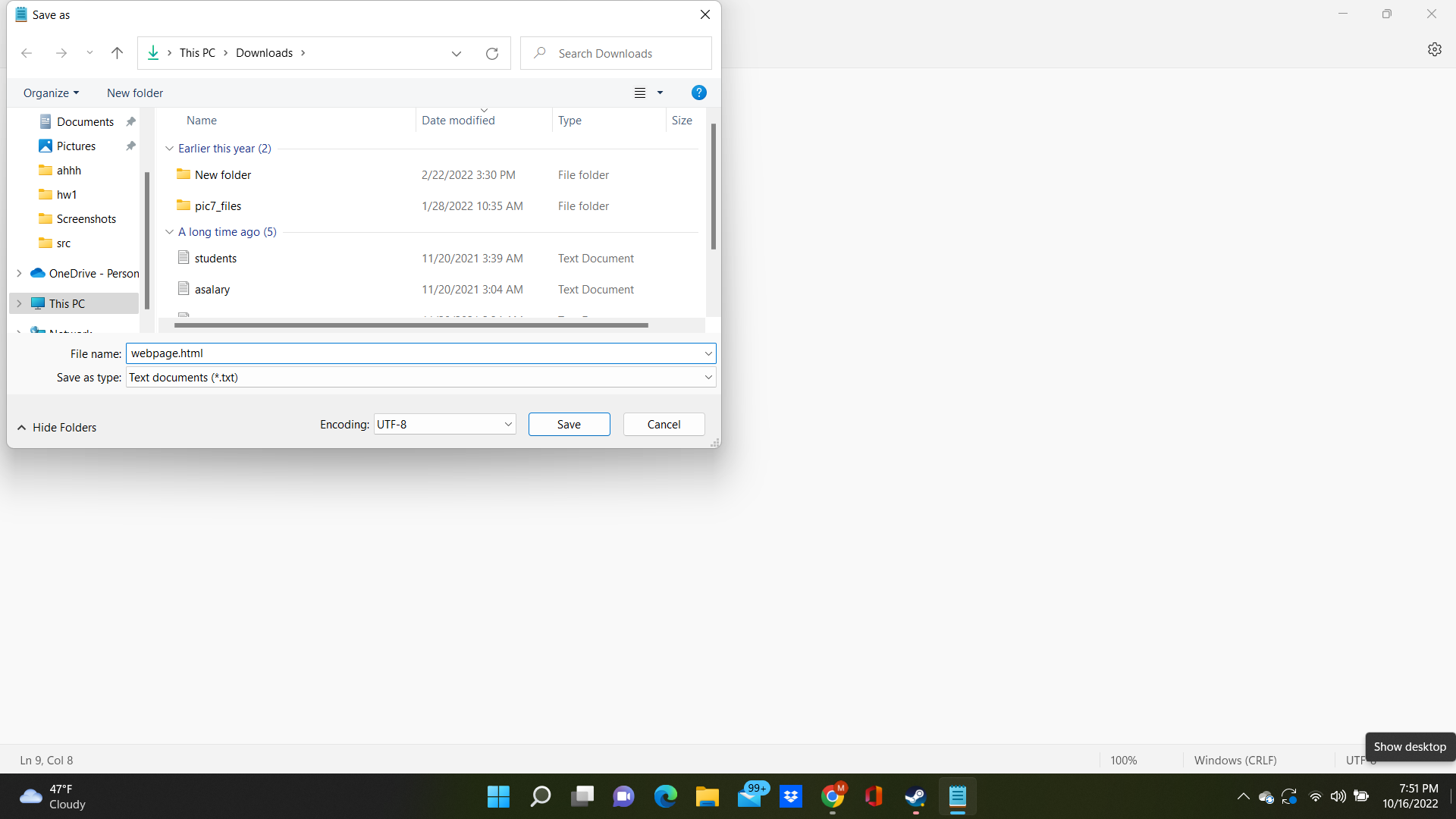
Task: Click the Save button
Action: pos(569,424)
